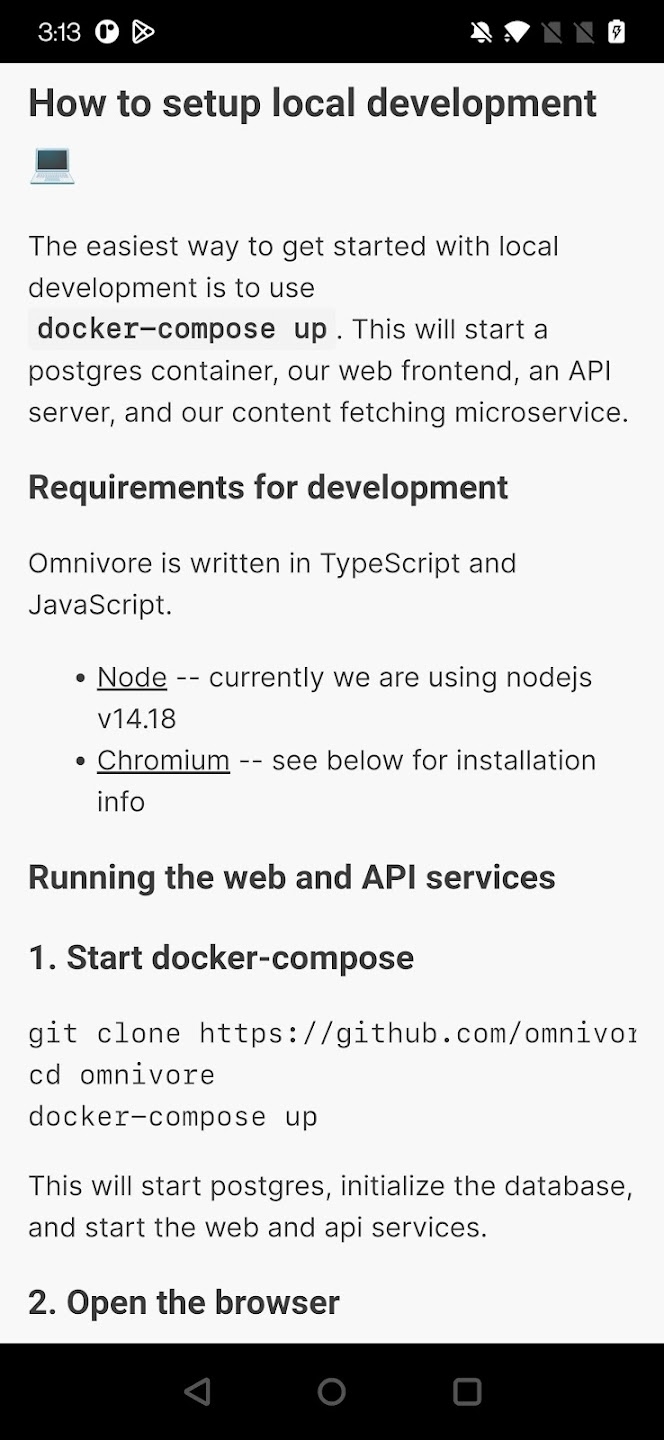The height and width of the screenshot is (1440, 664).
Task: Open the Chromium link
Action: click(x=163, y=760)
